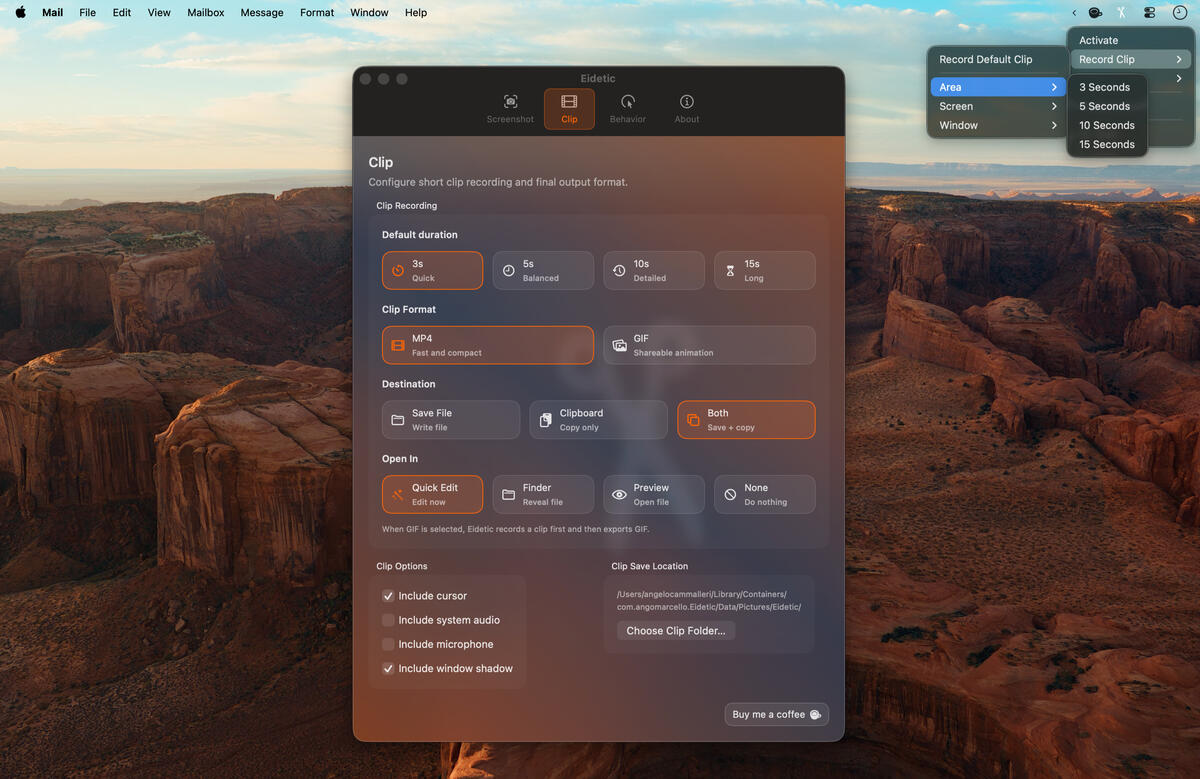Enable Include system audio
The image size is (1200, 779).
[x=388, y=620]
